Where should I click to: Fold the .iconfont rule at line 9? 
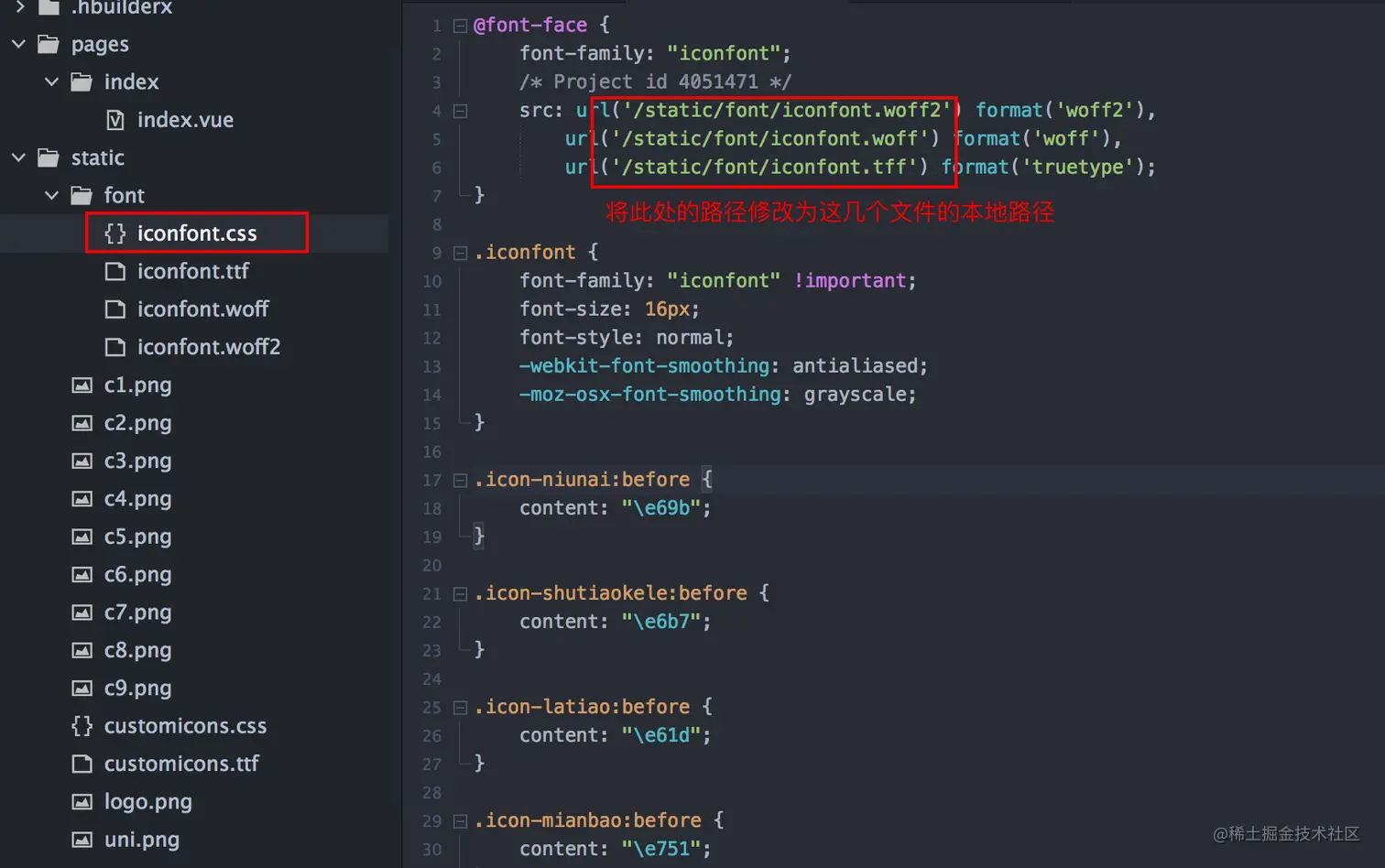click(x=461, y=253)
